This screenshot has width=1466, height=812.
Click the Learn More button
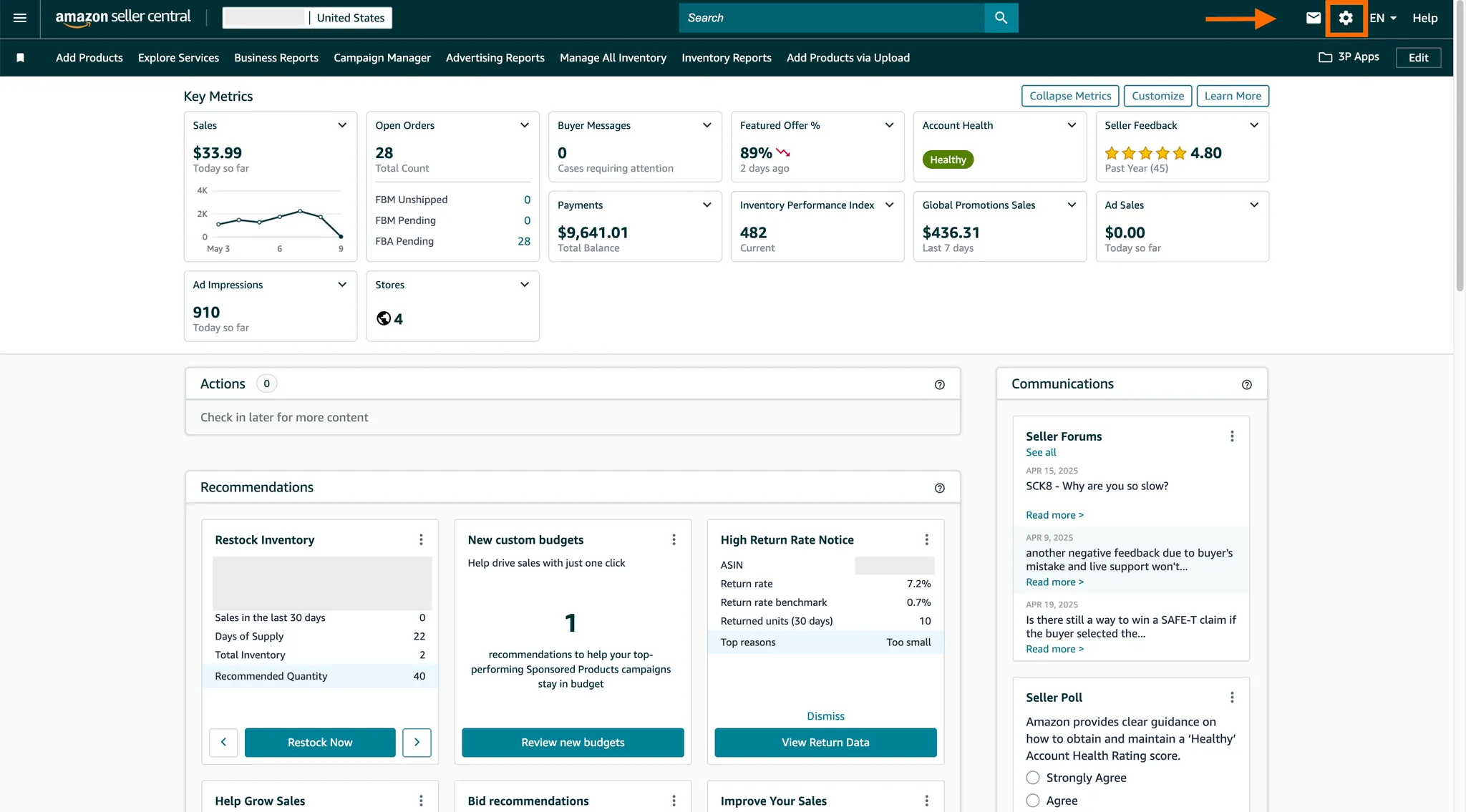1233,96
